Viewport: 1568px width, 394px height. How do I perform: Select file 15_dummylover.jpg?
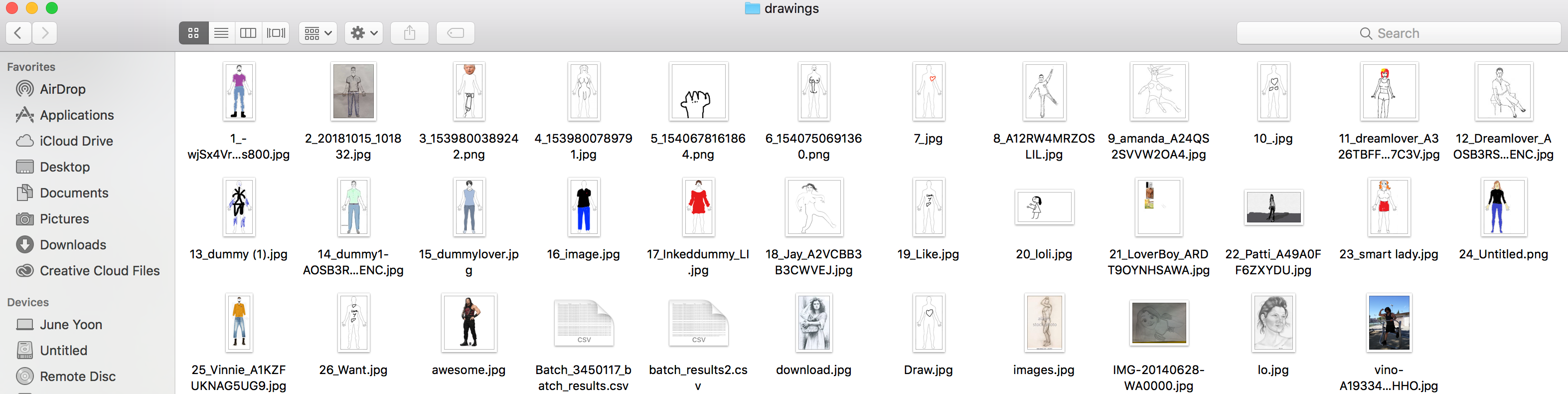point(469,207)
